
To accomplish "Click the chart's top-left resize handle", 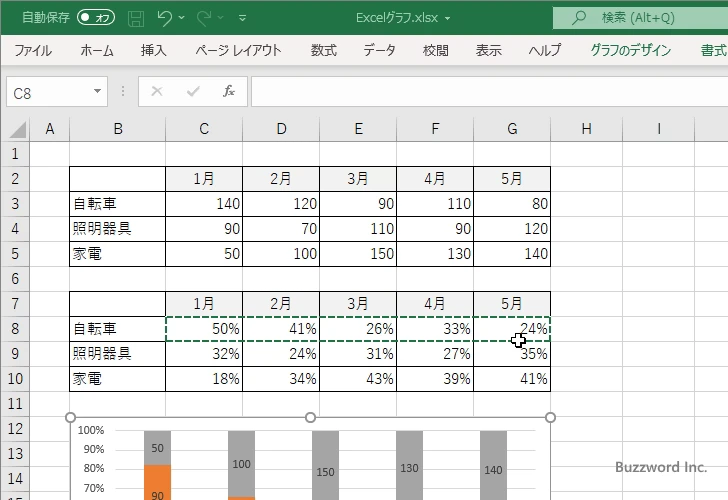I will coord(71,417).
